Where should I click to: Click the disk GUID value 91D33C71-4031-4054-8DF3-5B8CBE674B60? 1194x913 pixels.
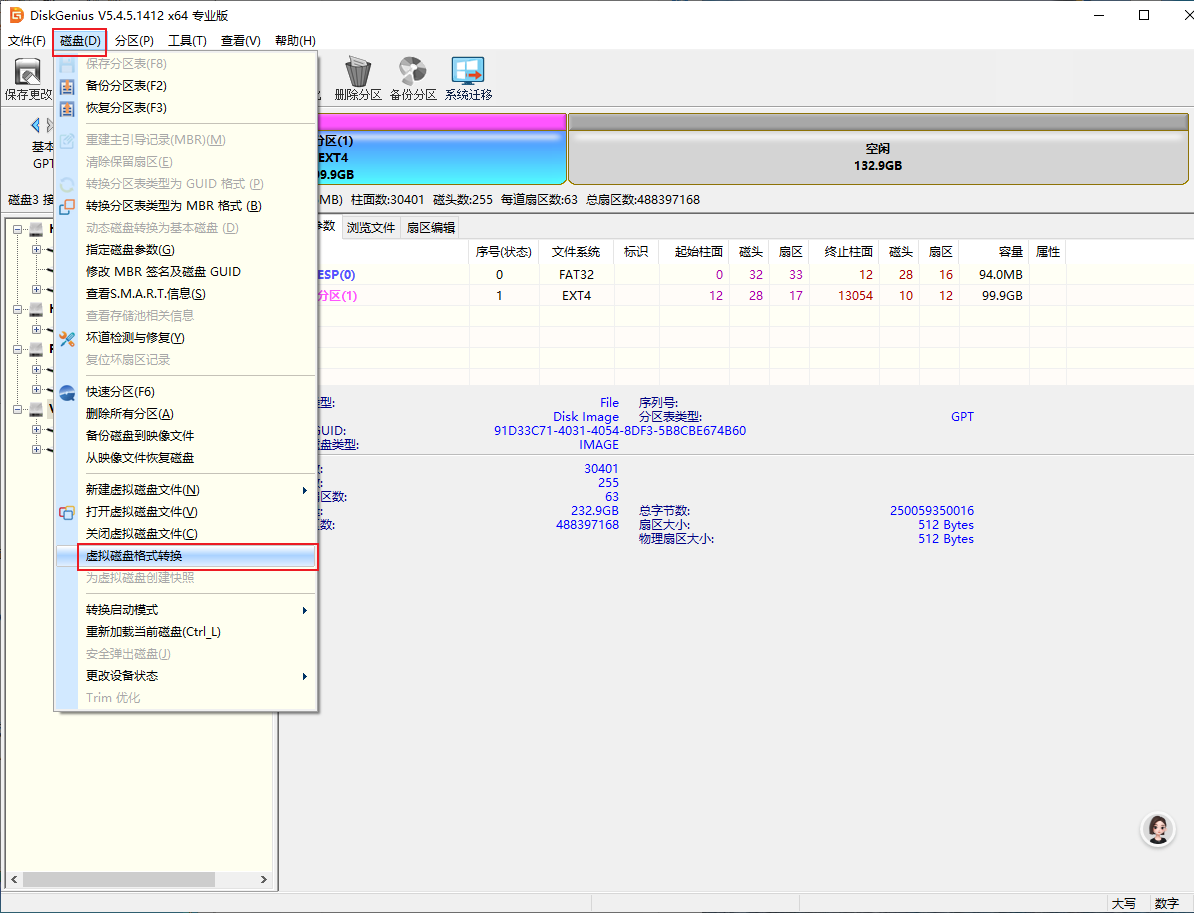click(x=620, y=431)
